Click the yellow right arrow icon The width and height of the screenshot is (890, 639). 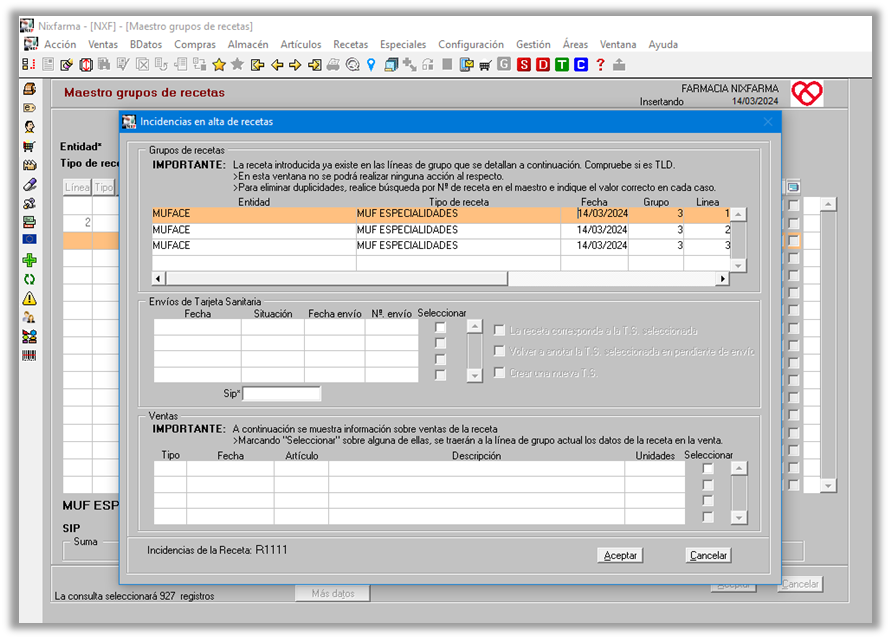point(295,65)
